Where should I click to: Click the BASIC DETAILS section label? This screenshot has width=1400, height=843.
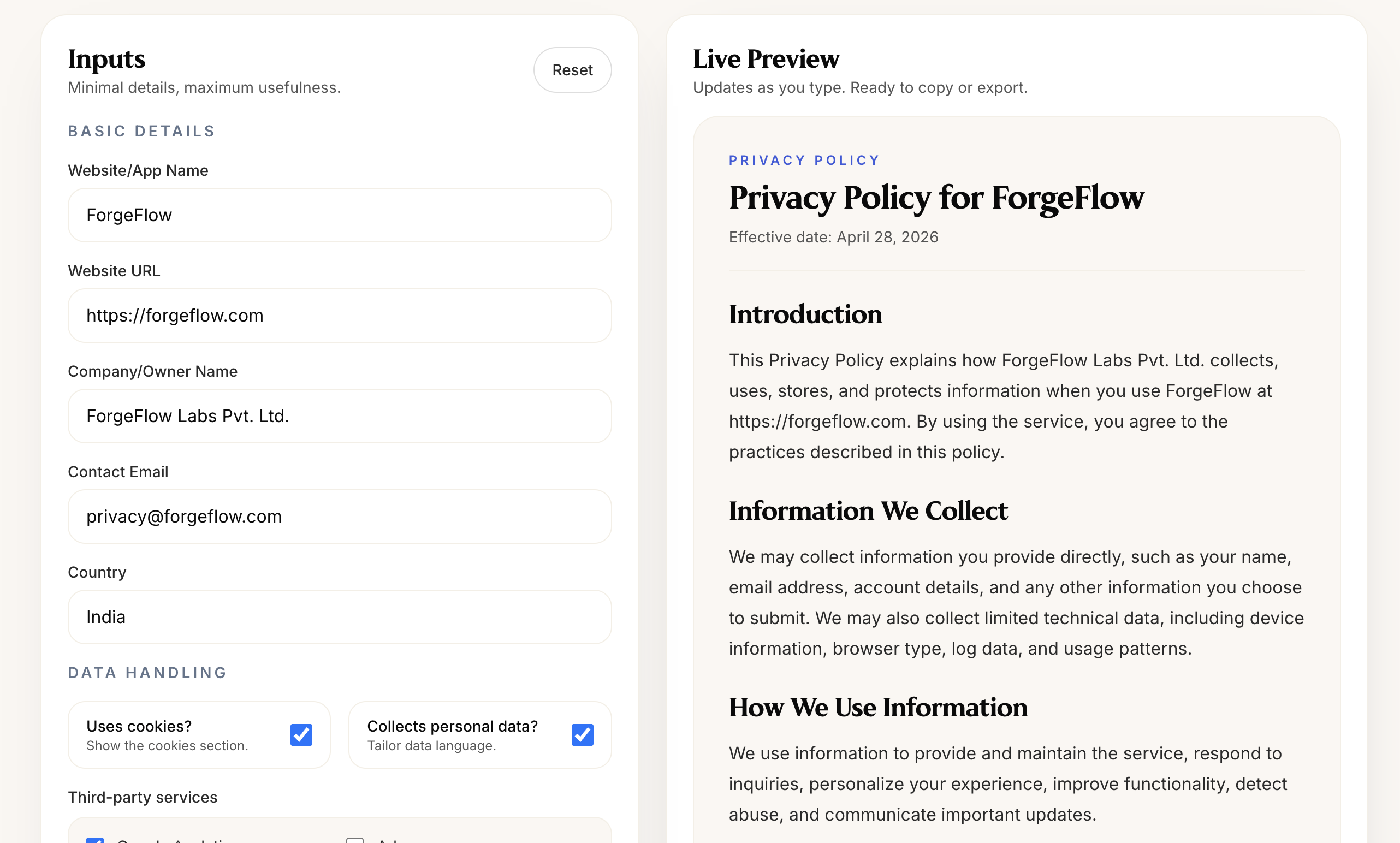141,130
